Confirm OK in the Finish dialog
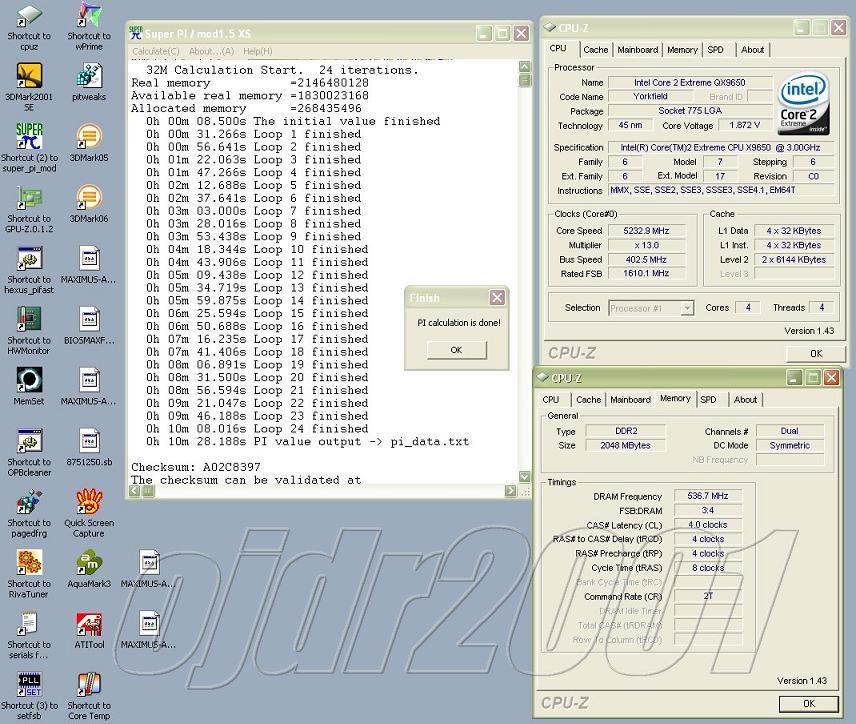 456,350
